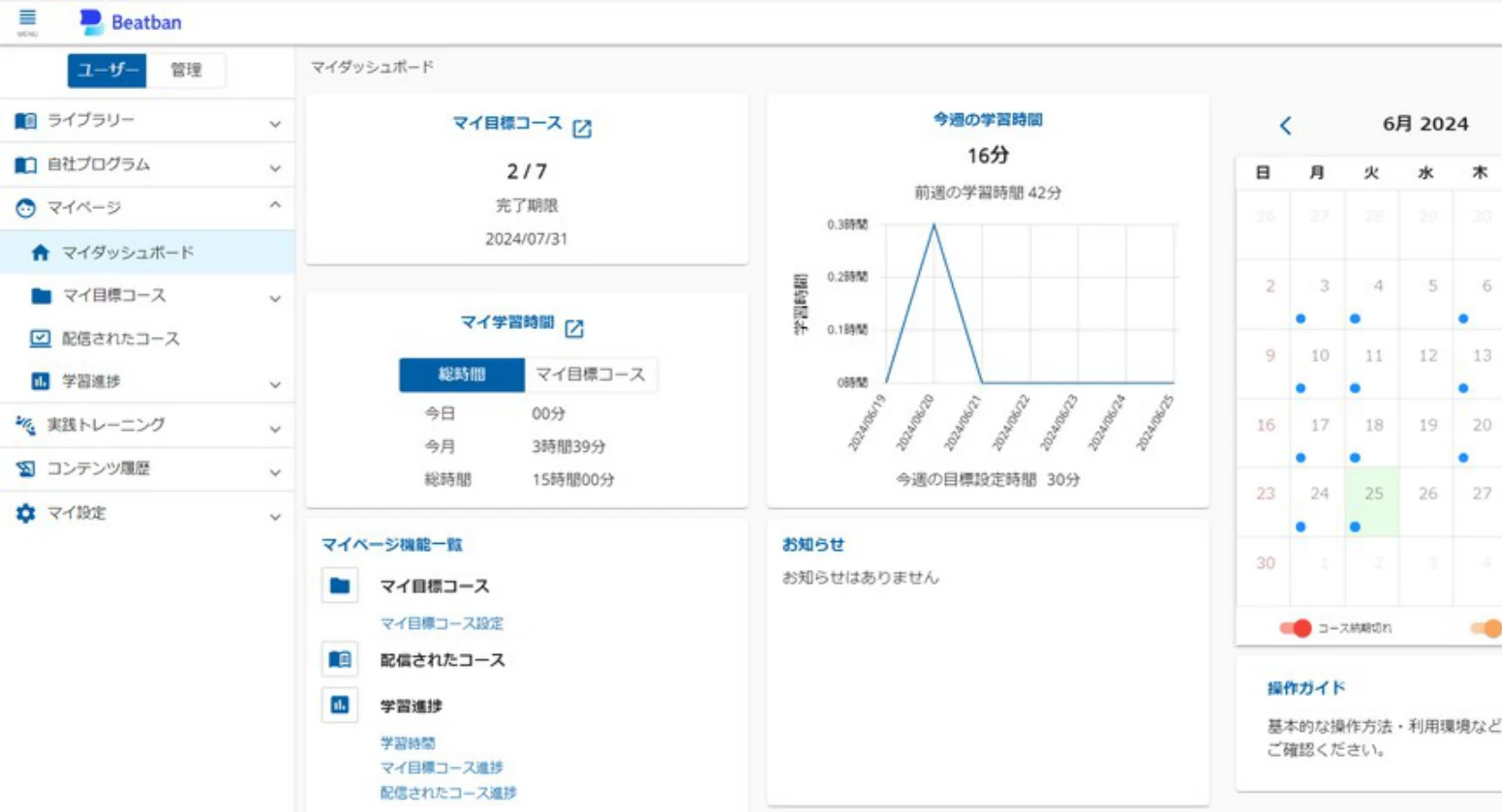Open マイダッシュボード in sidebar
The image size is (1502, 812).
(147, 253)
